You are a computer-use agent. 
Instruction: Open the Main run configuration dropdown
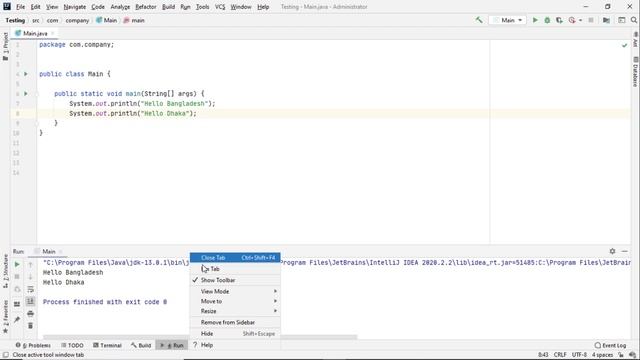[507, 20]
